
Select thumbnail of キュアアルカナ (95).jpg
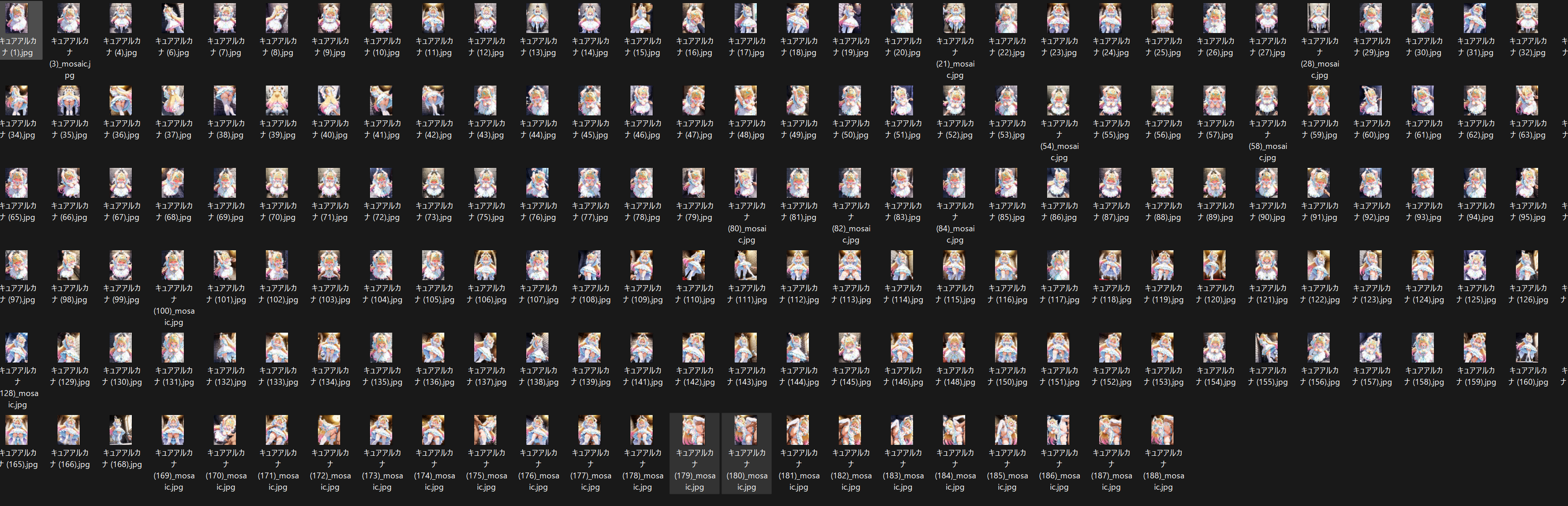[x=1528, y=183]
